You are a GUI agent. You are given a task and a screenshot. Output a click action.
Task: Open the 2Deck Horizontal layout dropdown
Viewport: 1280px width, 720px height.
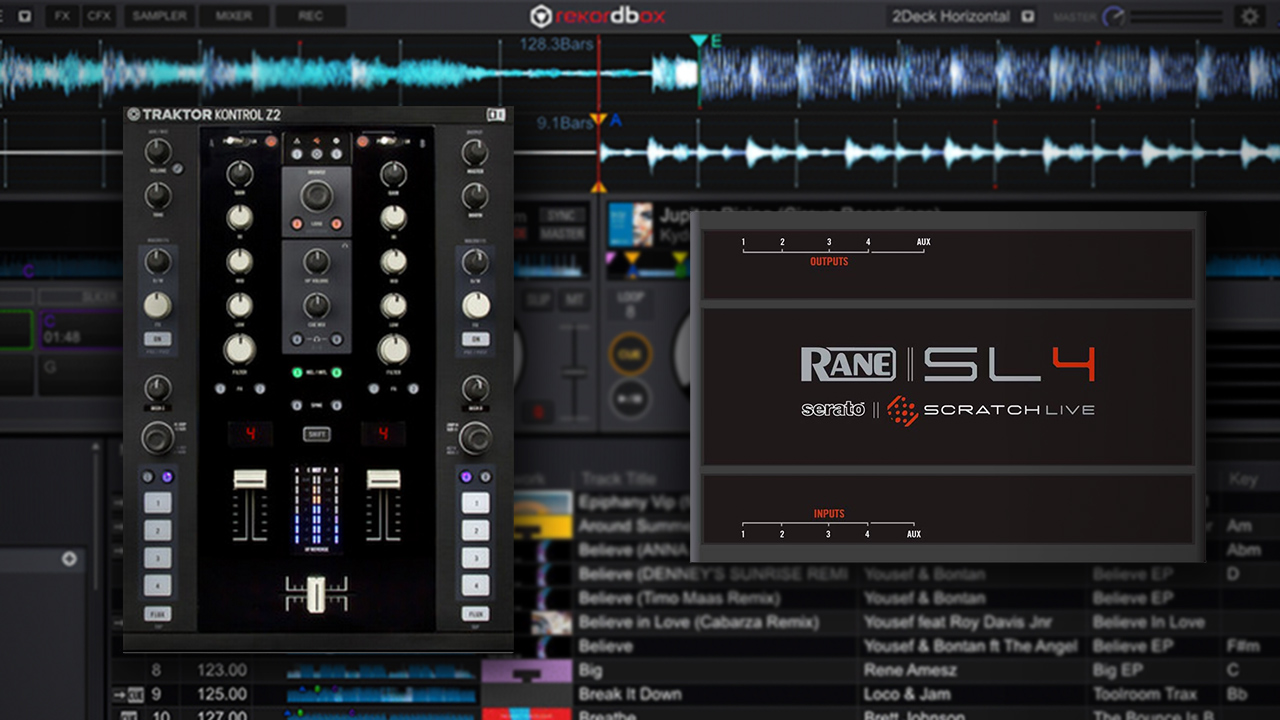tap(1028, 17)
